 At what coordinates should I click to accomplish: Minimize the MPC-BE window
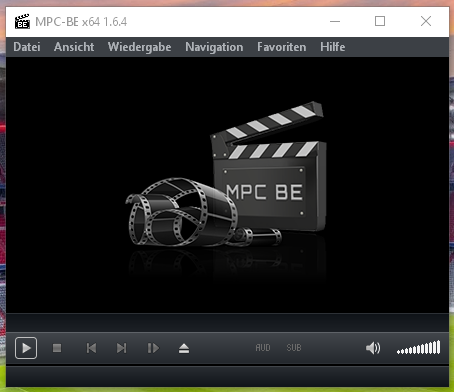335,22
